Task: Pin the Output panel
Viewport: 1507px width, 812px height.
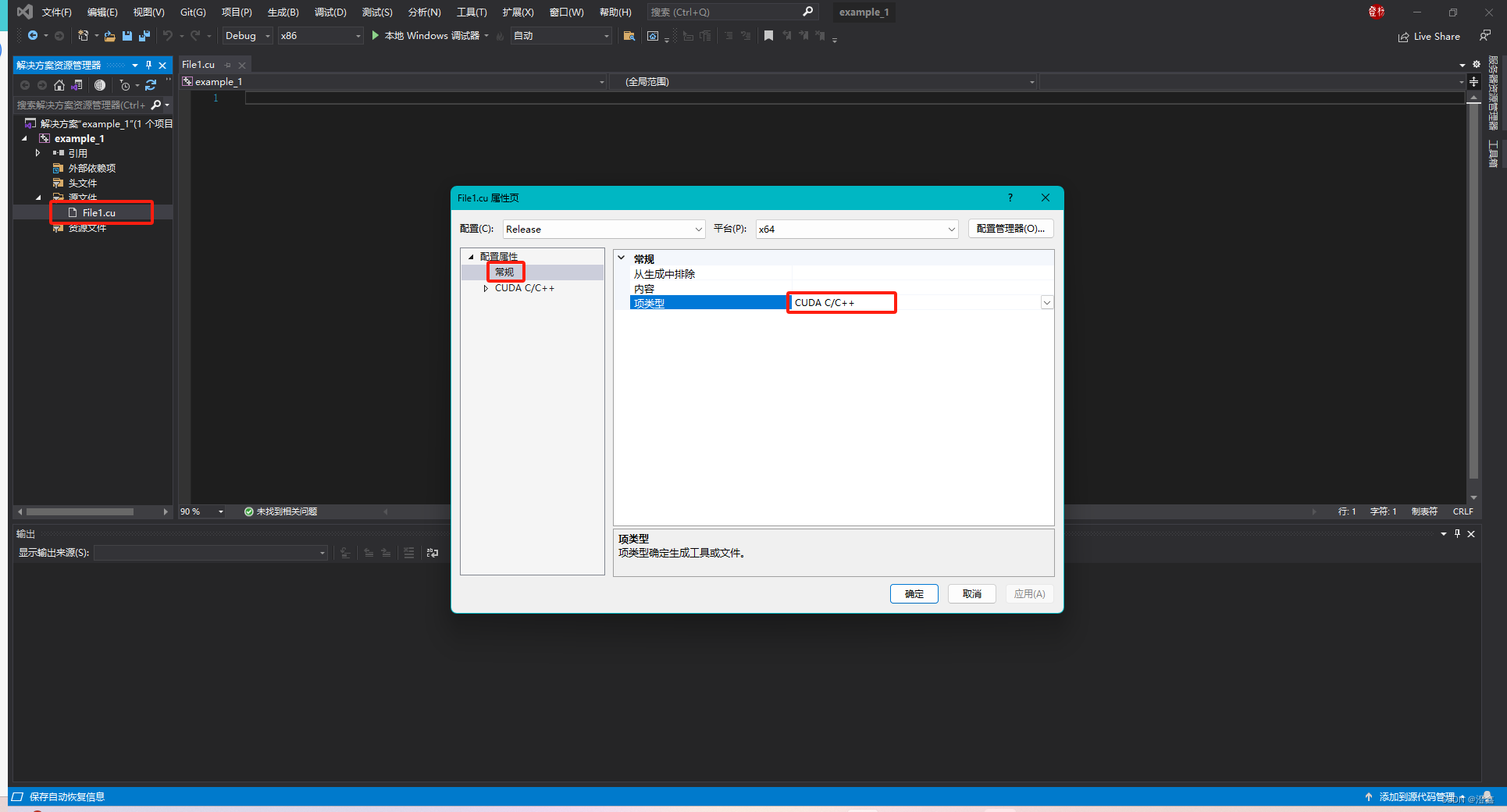Action: pyautogui.click(x=1457, y=533)
